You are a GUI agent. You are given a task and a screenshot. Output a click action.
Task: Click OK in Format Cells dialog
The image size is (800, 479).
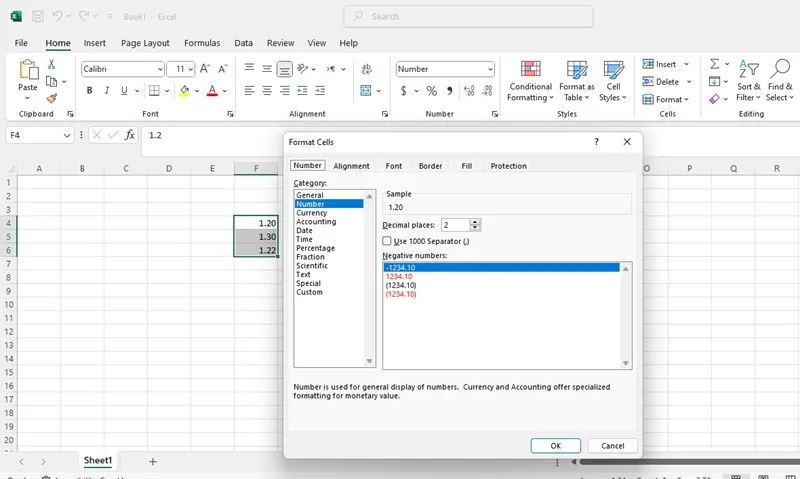pos(556,445)
